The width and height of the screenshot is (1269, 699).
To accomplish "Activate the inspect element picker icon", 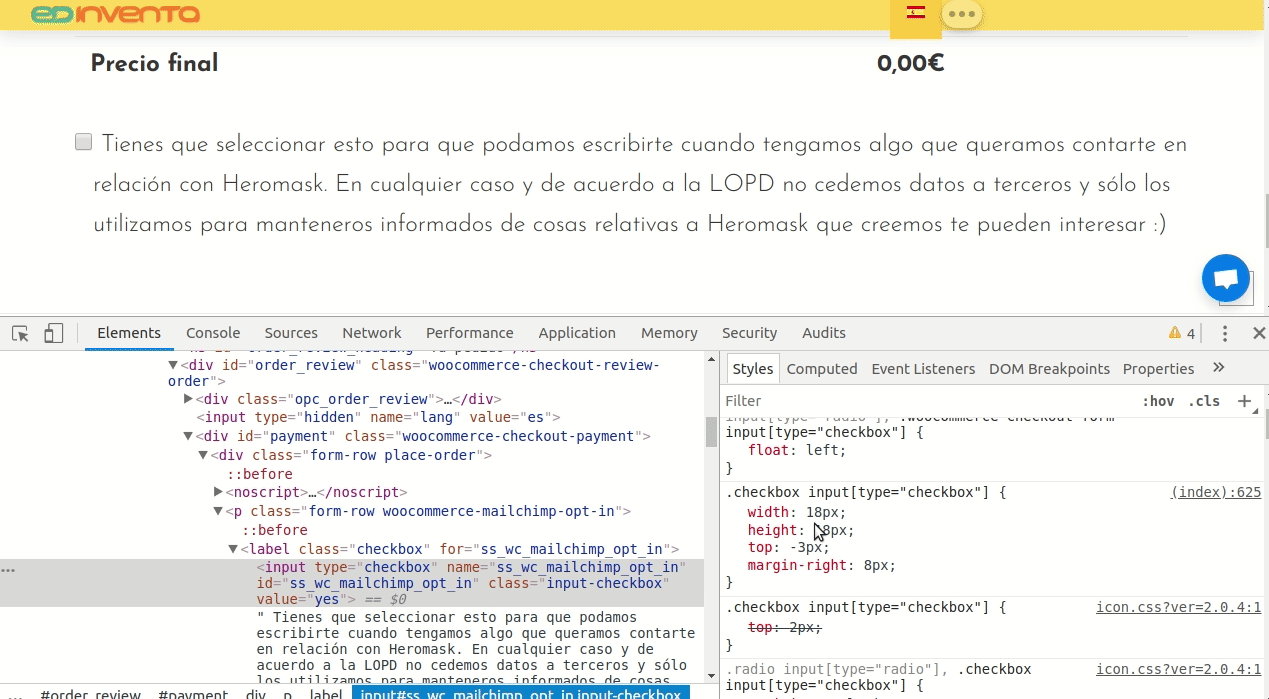I will [x=20, y=333].
